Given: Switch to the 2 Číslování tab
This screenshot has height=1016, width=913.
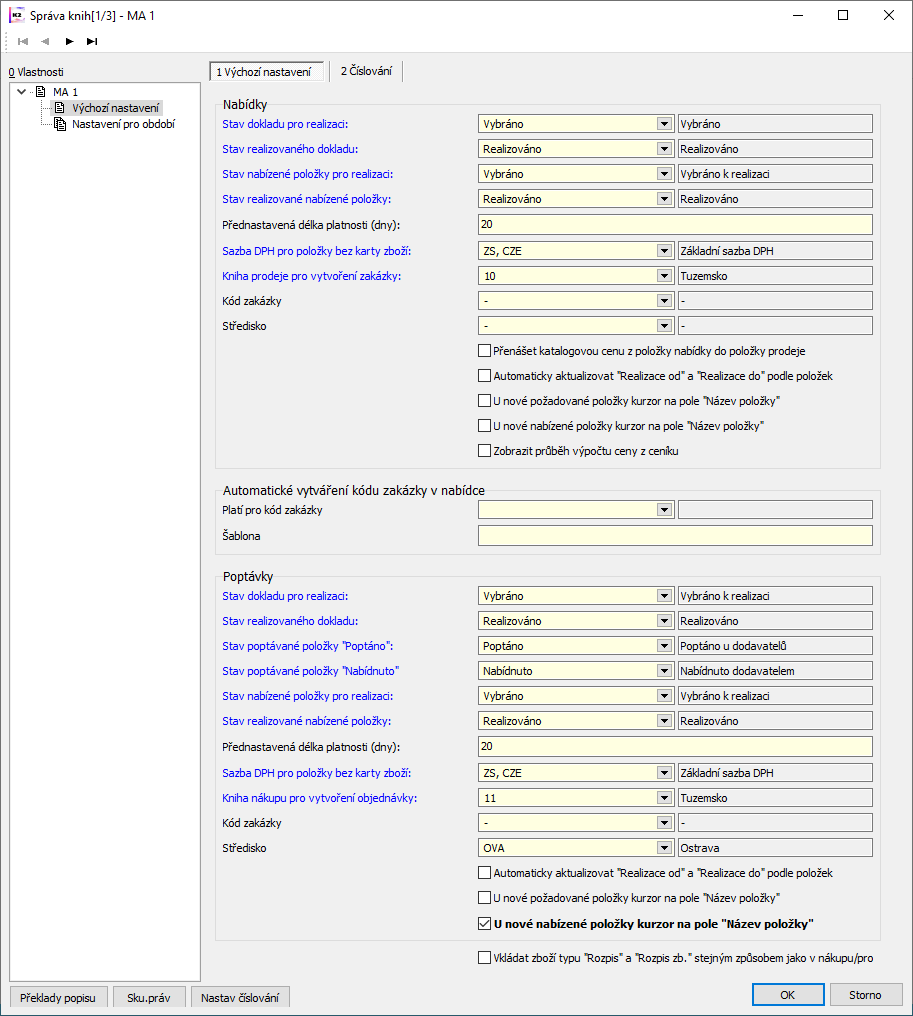Looking at the screenshot, I should 366,71.
